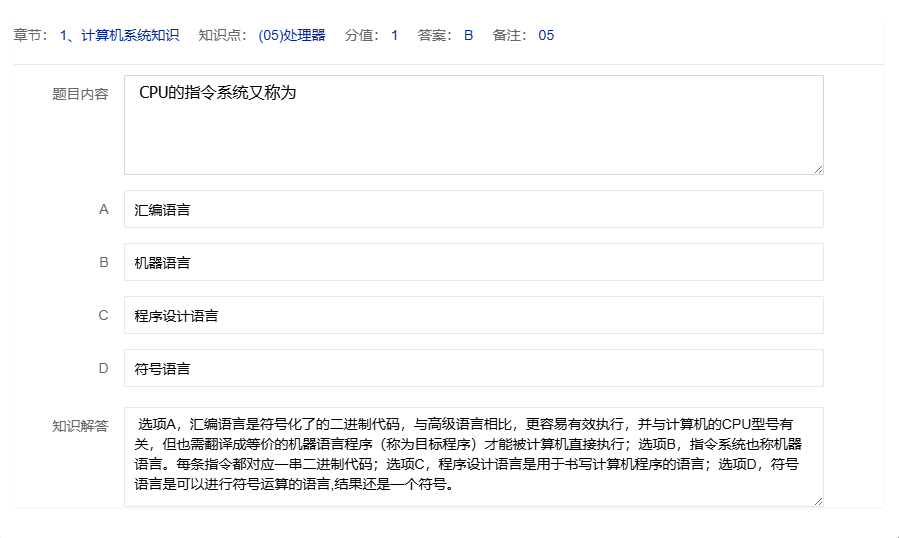Click the remark value 05 after 备注
899x538 pixels.
[546, 35]
